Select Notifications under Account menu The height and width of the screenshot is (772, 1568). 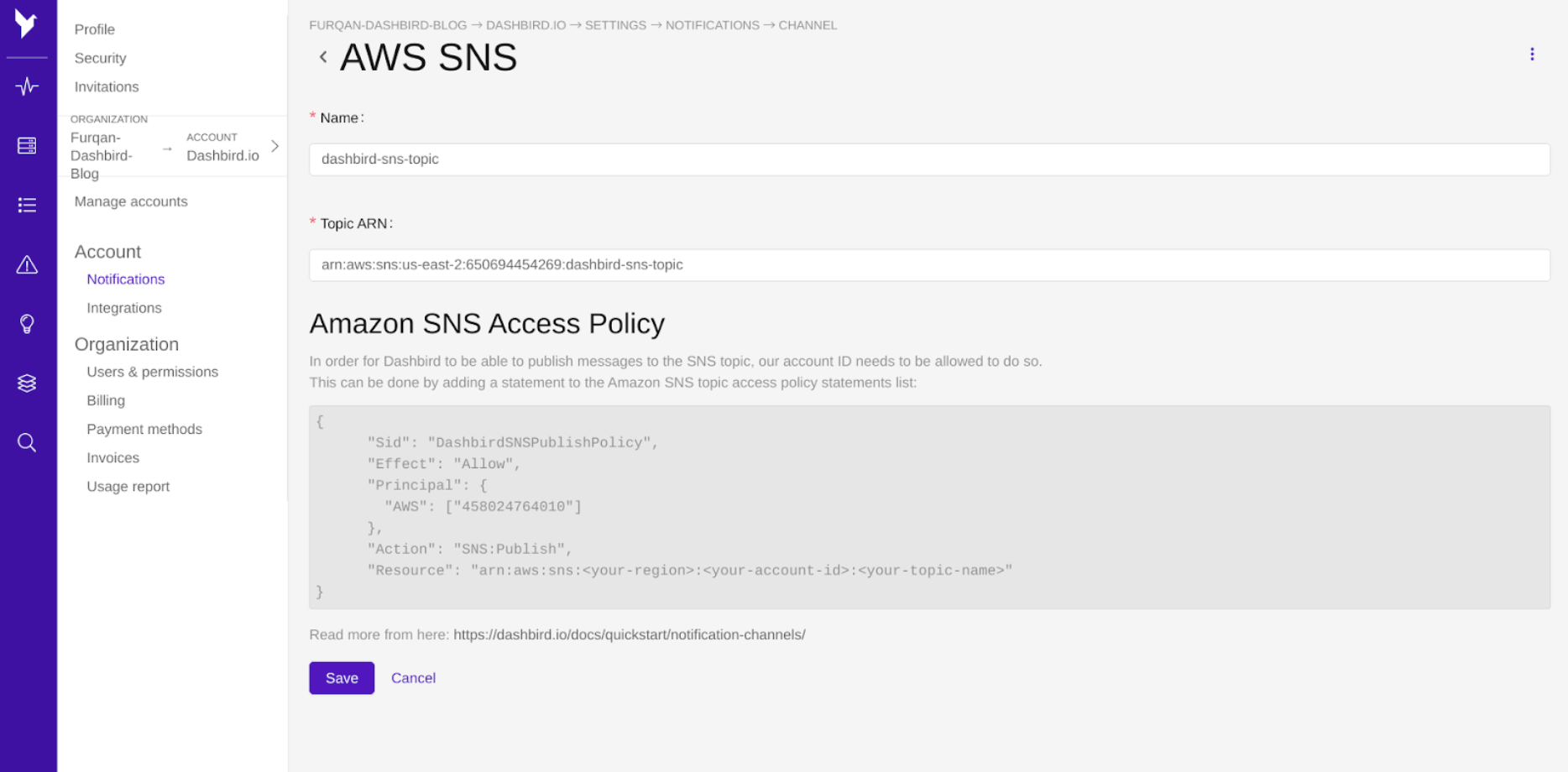pyautogui.click(x=125, y=279)
